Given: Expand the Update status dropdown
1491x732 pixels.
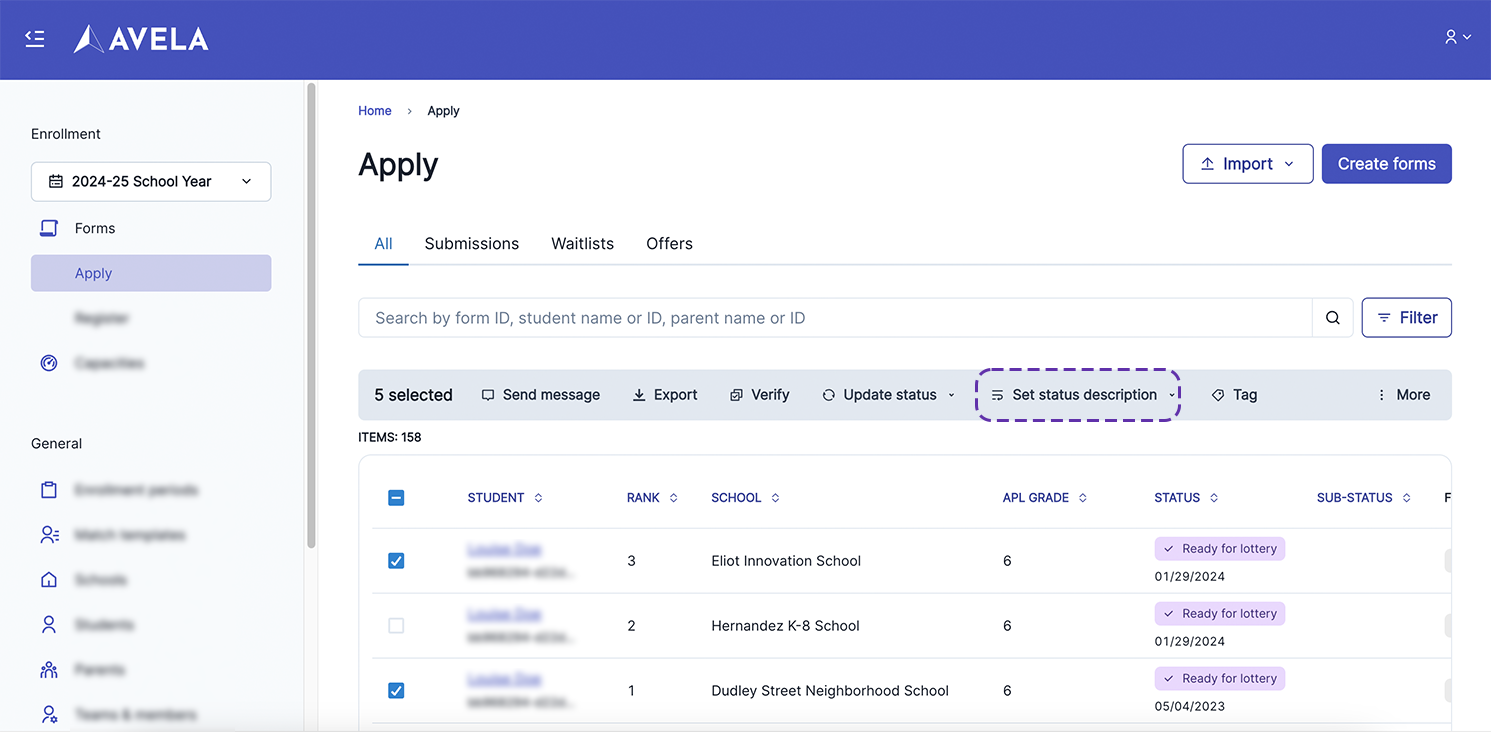Looking at the screenshot, I should 888,395.
